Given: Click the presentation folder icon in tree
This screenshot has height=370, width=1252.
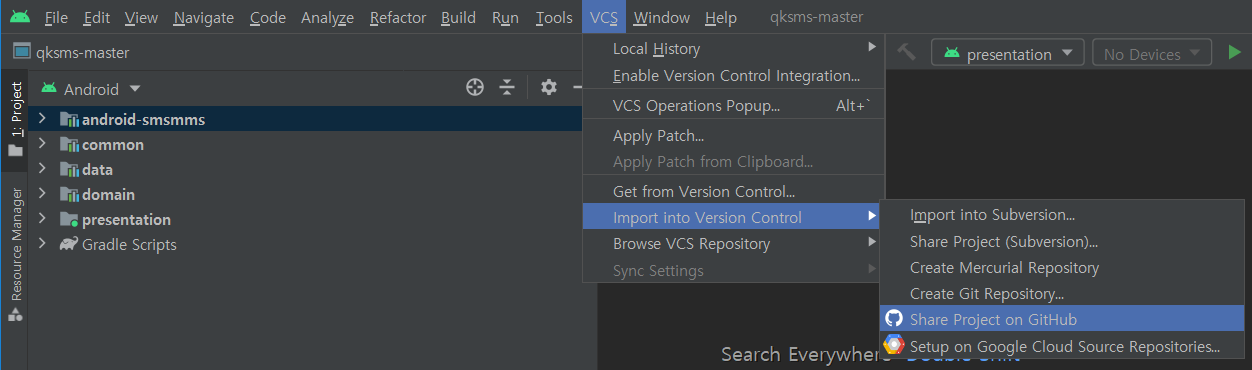Looking at the screenshot, I should pyautogui.click(x=69, y=219).
